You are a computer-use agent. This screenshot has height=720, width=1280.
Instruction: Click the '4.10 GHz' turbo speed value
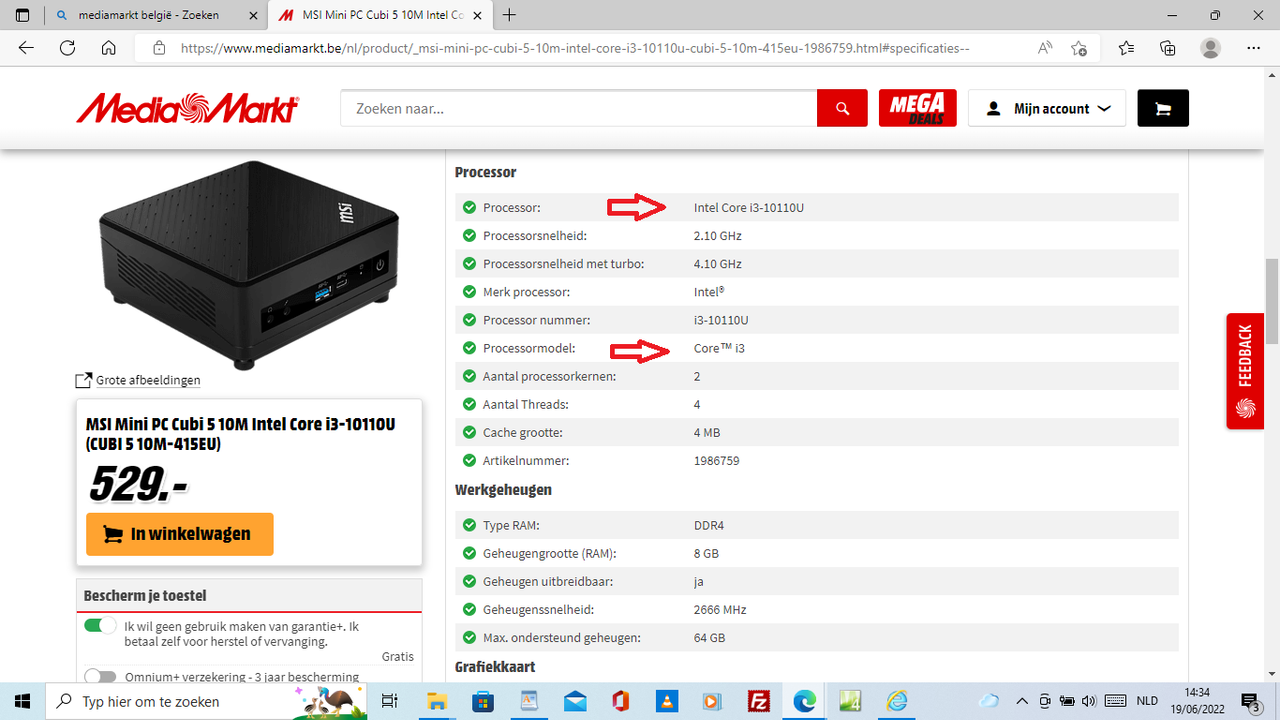click(x=718, y=264)
